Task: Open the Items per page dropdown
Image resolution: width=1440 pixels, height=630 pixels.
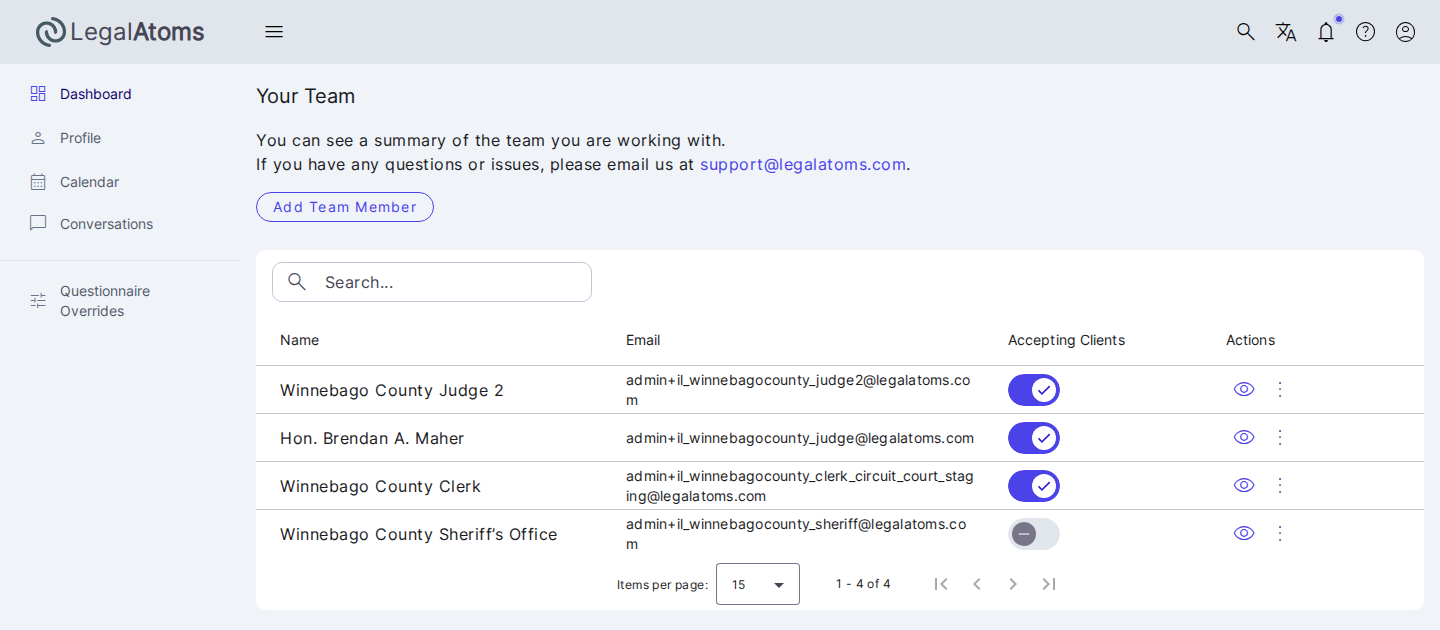Action: [x=758, y=584]
